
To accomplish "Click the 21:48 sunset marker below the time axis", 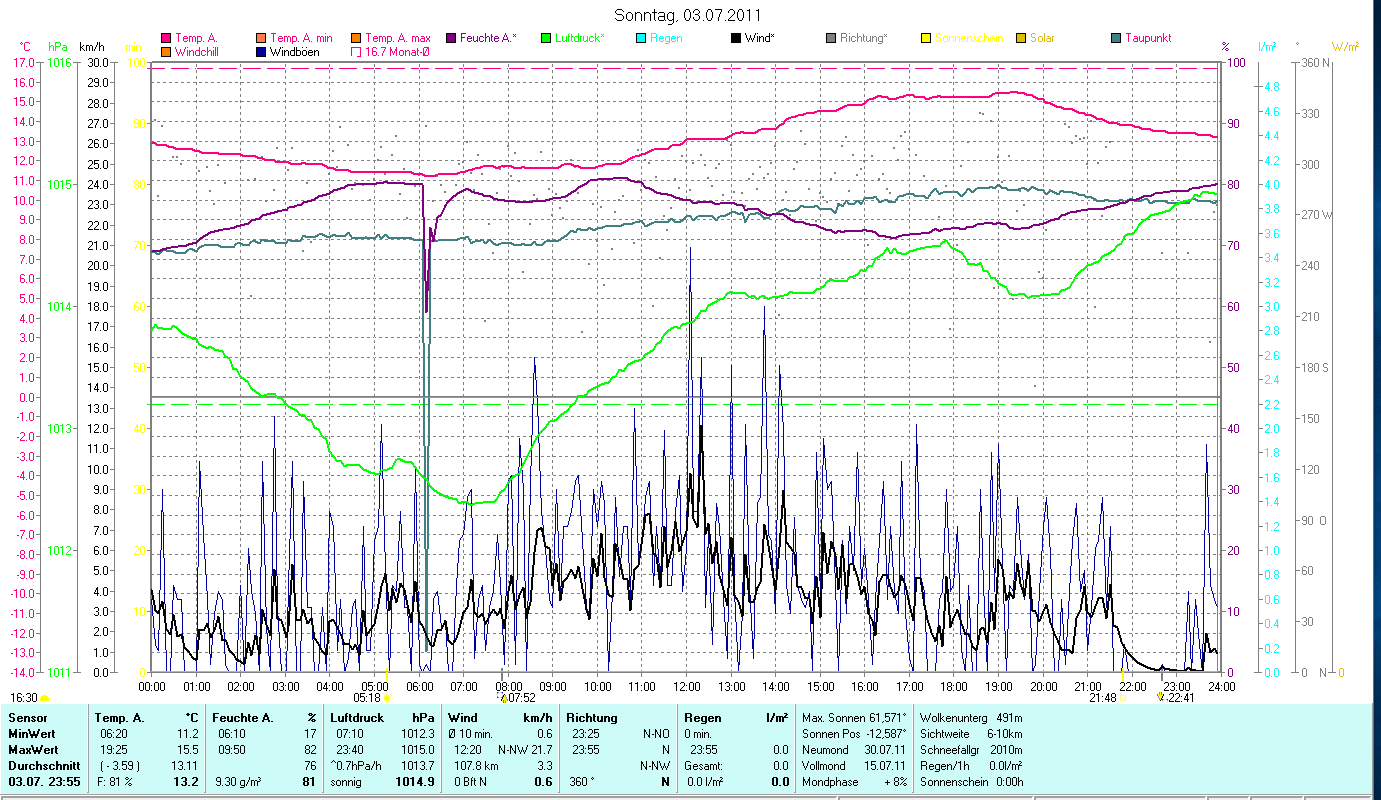I will coord(1103,697).
